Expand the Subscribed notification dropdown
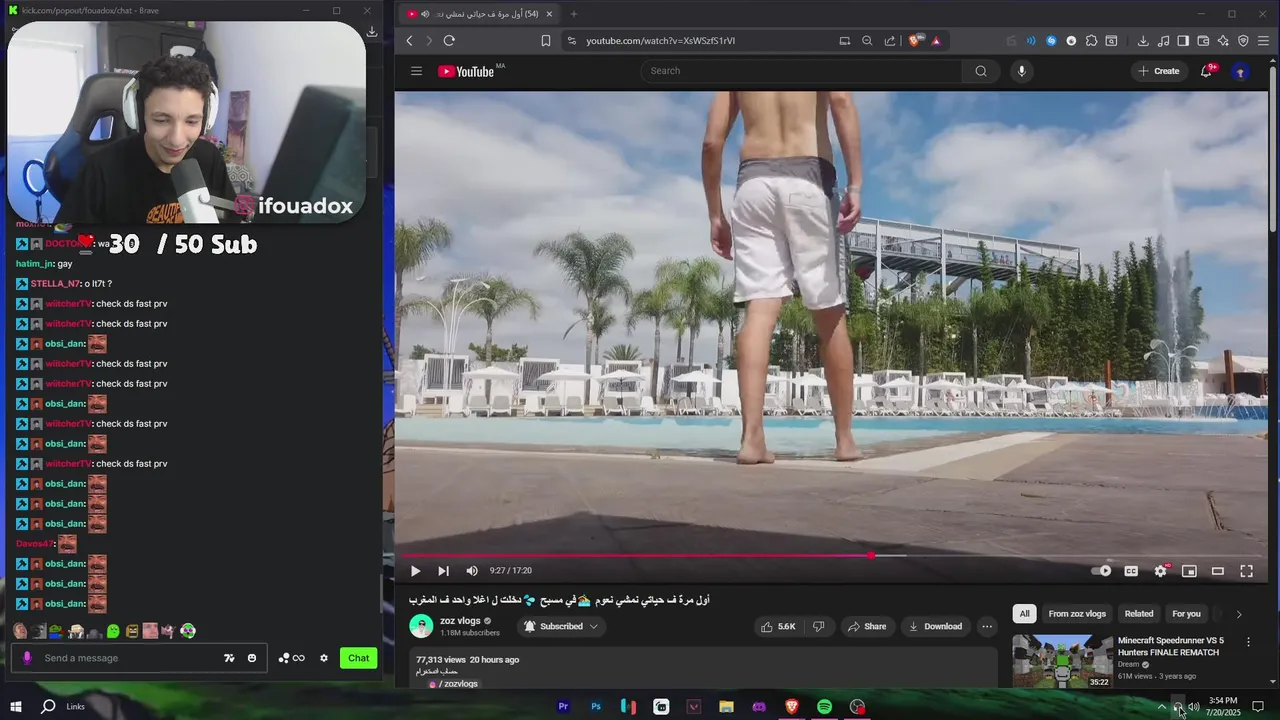This screenshot has height=720, width=1280. (x=561, y=627)
